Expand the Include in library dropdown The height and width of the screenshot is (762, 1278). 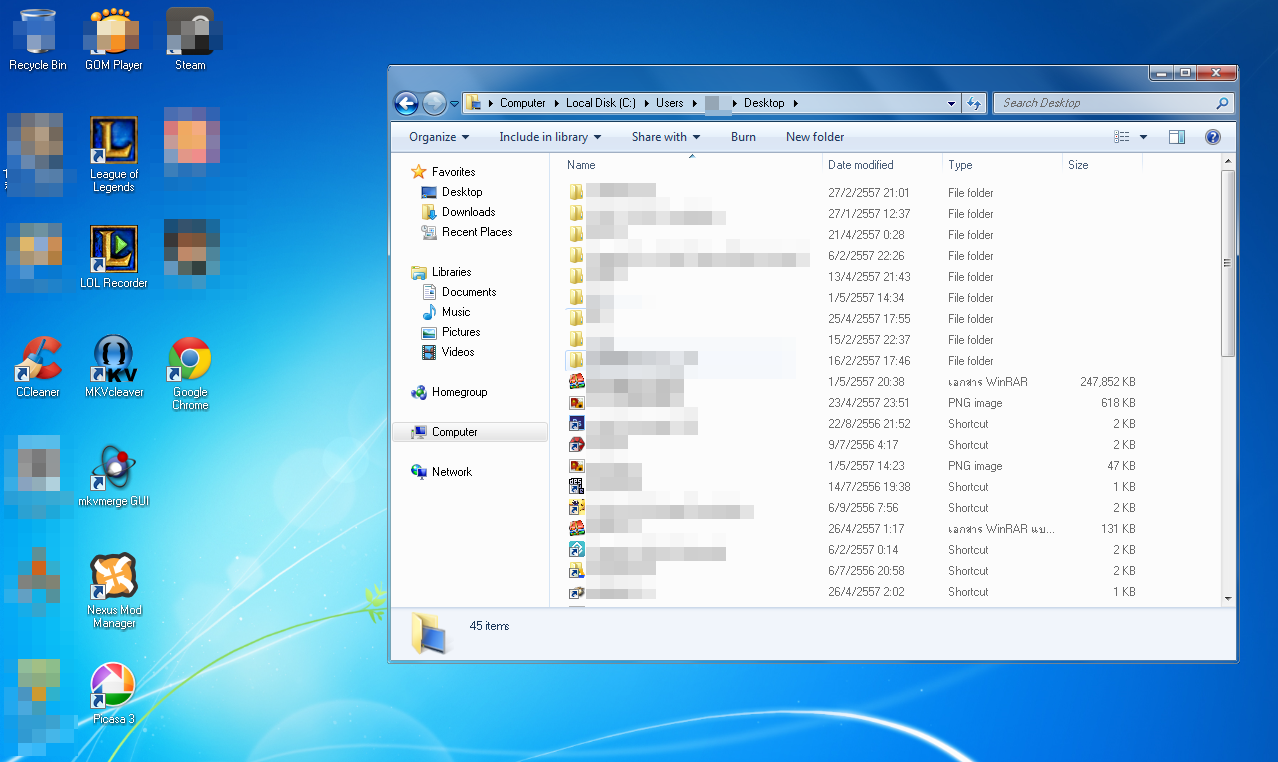(550, 137)
